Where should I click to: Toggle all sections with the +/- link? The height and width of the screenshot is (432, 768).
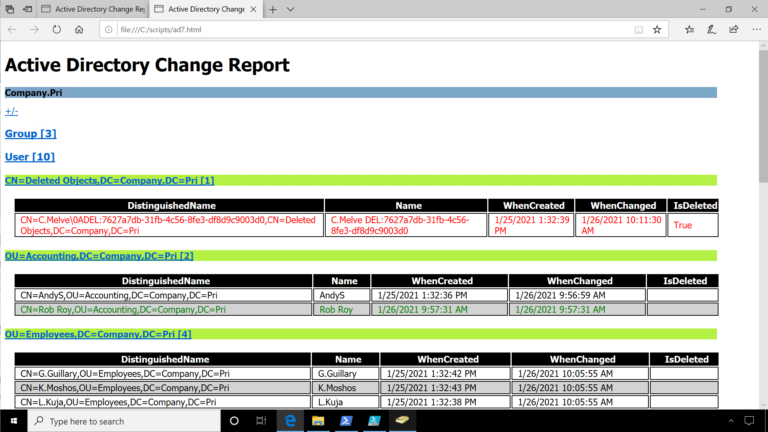[x=11, y=111]
